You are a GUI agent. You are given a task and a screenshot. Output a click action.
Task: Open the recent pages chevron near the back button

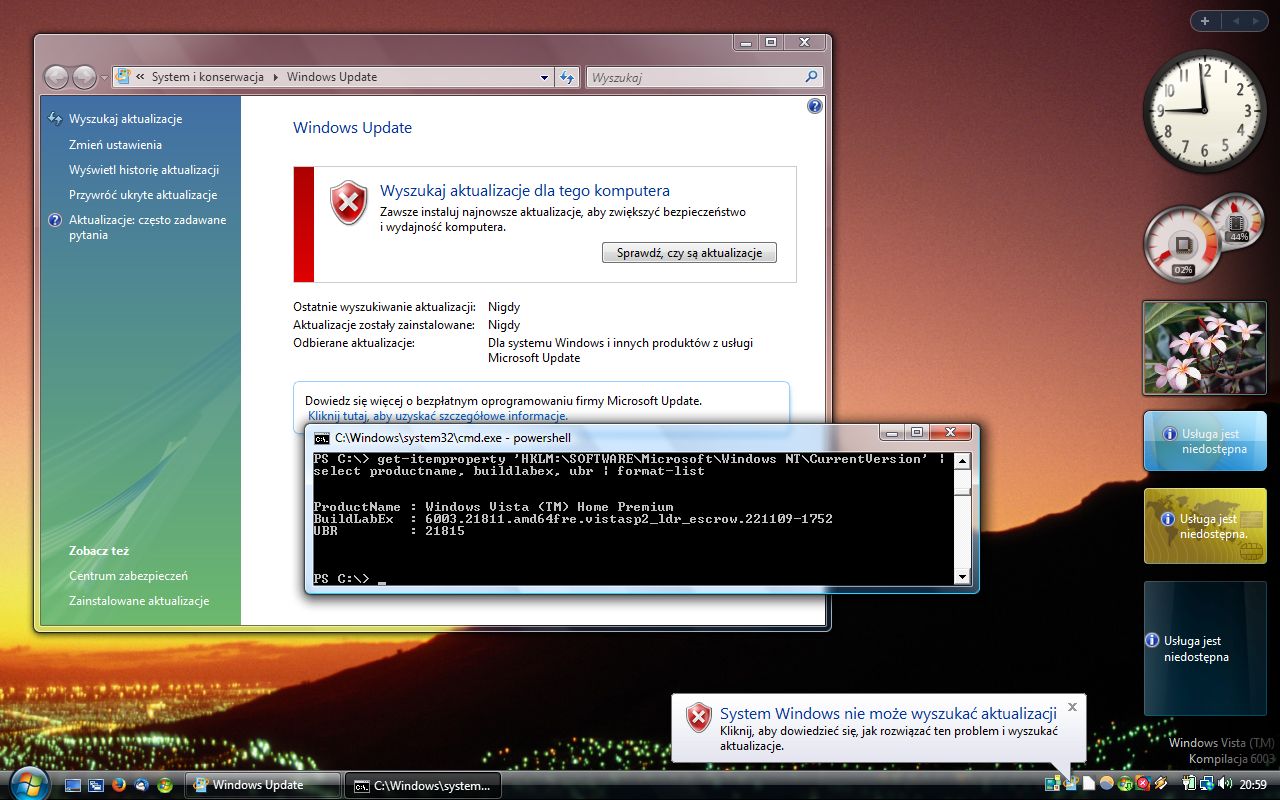coord(103,76)
